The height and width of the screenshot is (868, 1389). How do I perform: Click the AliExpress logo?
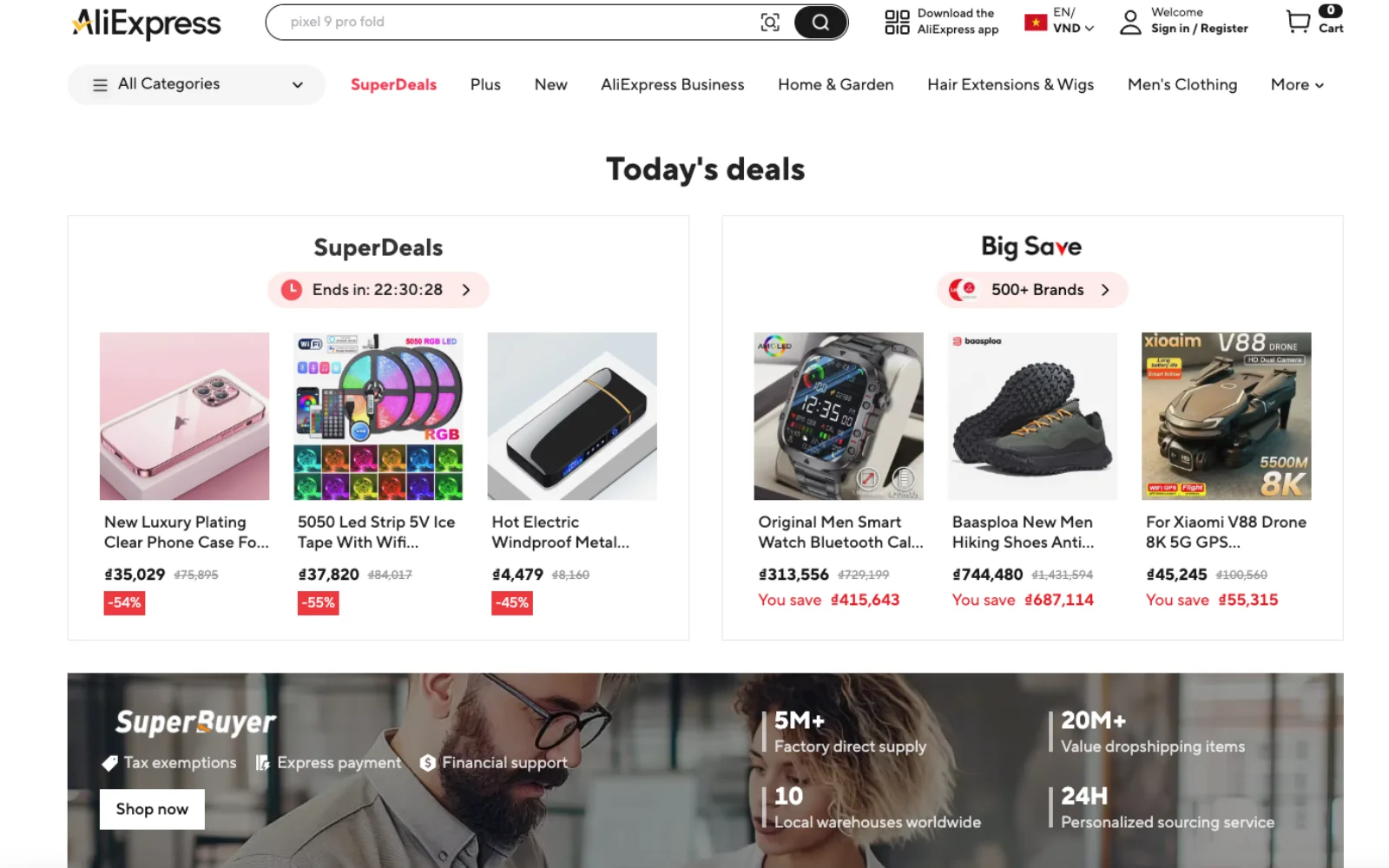click(147, 23)
